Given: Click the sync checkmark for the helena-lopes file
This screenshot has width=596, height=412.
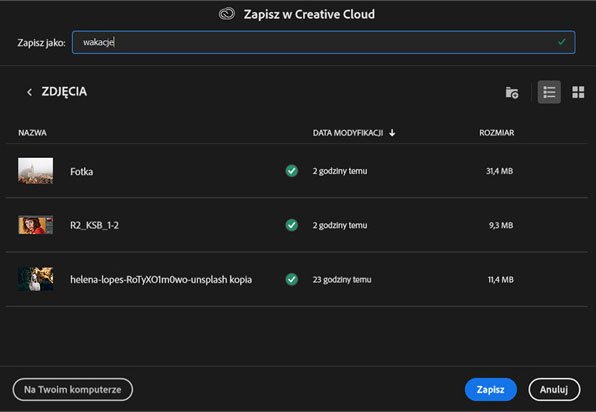Looking at the screenshot, I should [292, 279].
